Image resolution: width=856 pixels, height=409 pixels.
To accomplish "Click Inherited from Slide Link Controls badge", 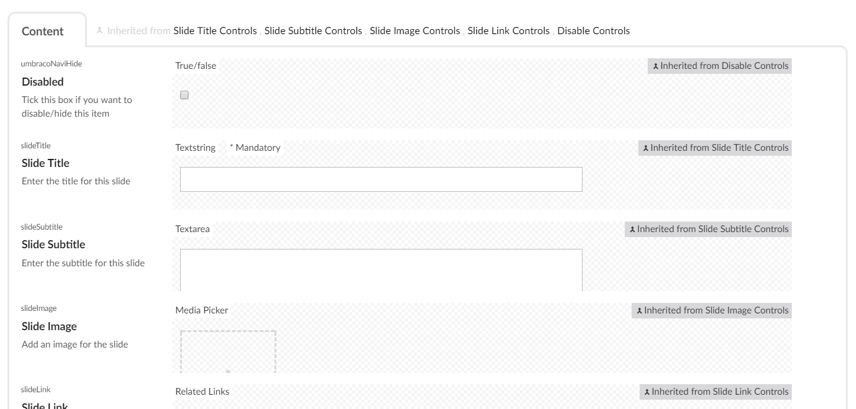I will (x=715, y=392).
